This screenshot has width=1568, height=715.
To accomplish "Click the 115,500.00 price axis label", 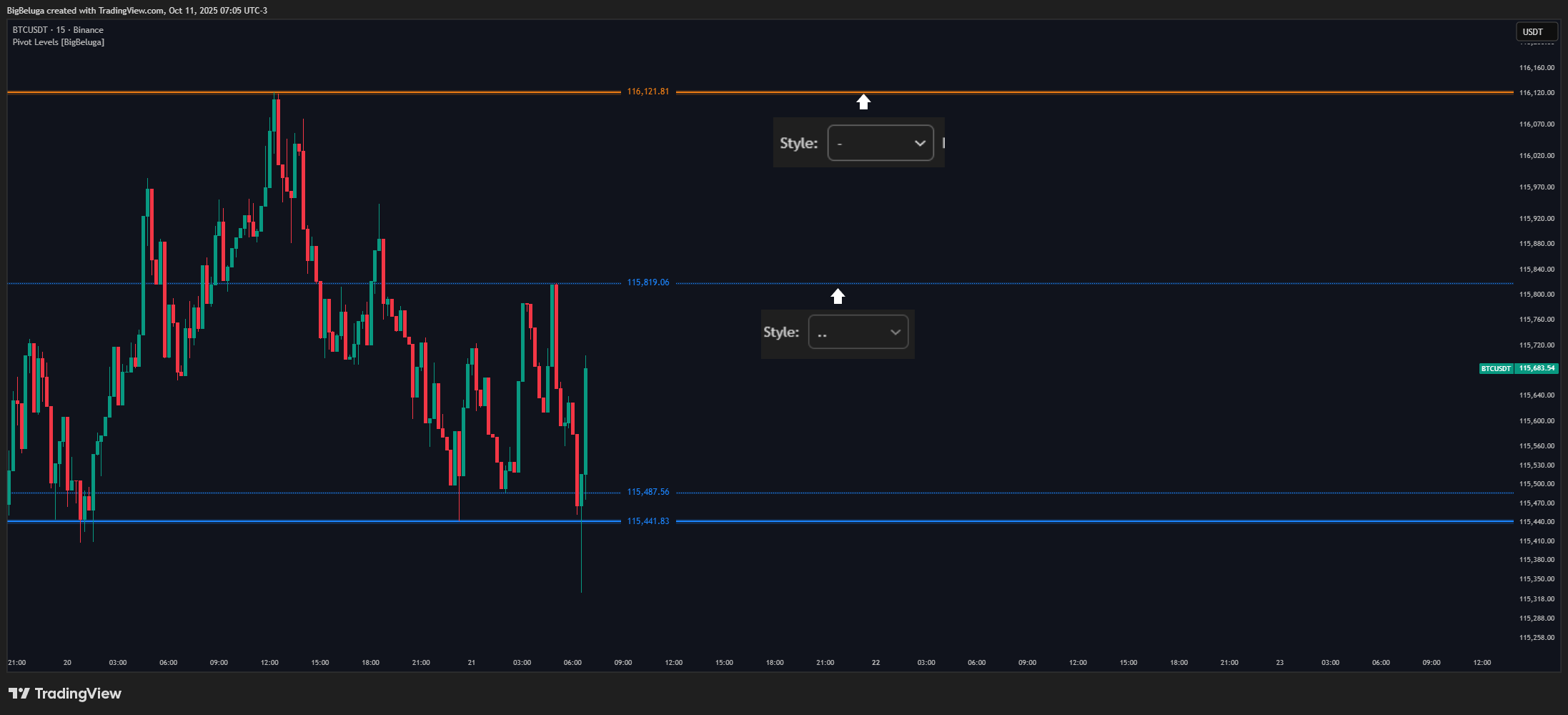I will [x=1537, y=484].
